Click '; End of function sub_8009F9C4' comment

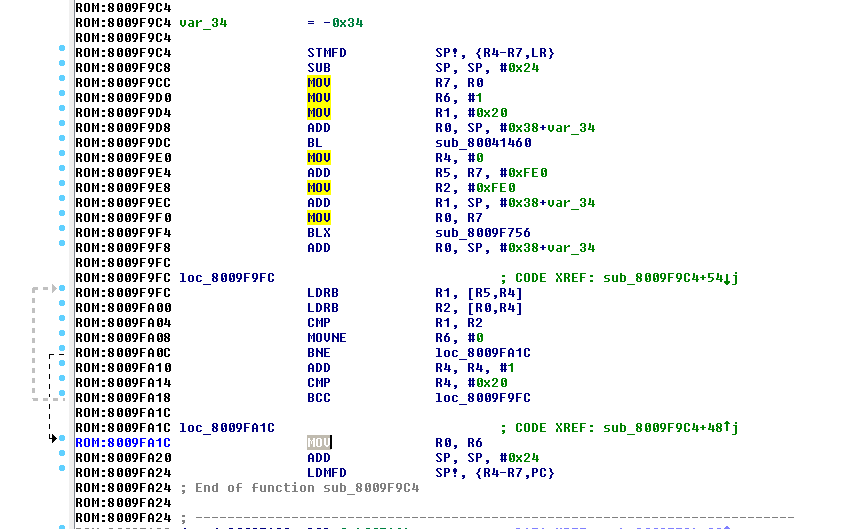(300, 488)
